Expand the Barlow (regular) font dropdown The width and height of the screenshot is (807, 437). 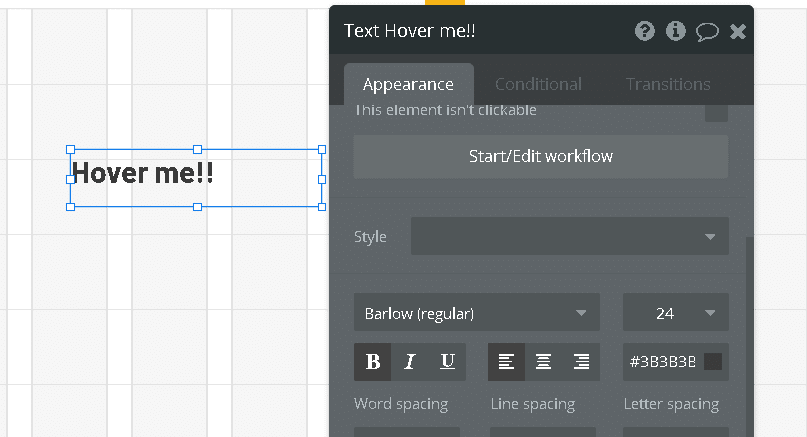click(476, 313)
